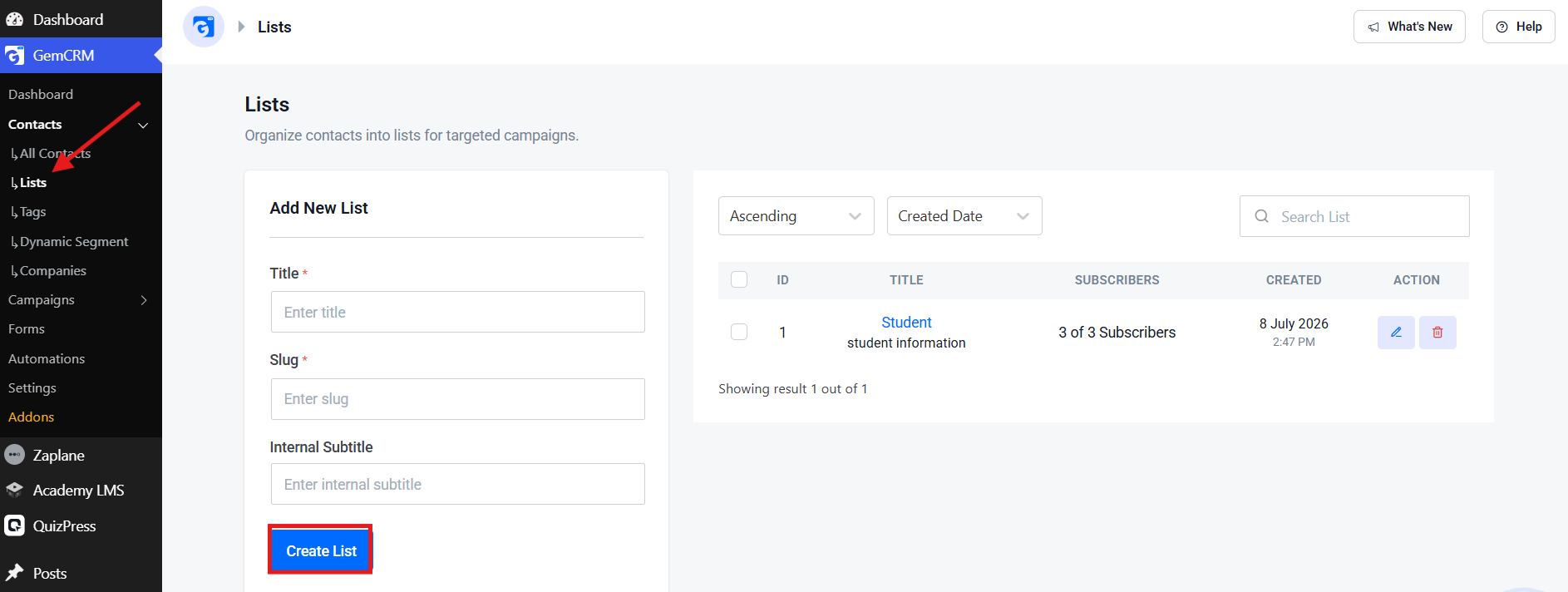Click the megaphone icon in What's New

(1373, 27)
